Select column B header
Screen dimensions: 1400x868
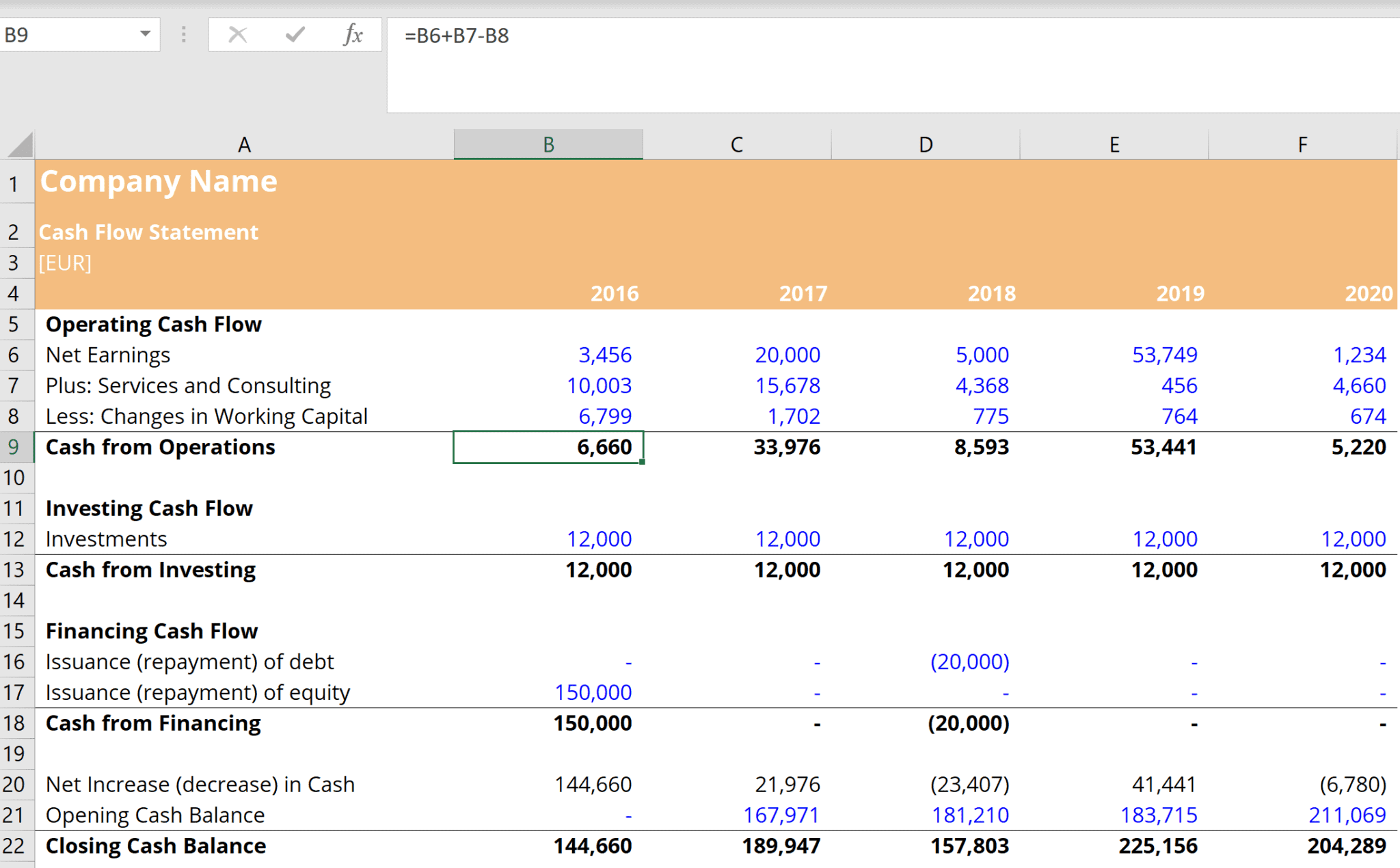(548, 145)
